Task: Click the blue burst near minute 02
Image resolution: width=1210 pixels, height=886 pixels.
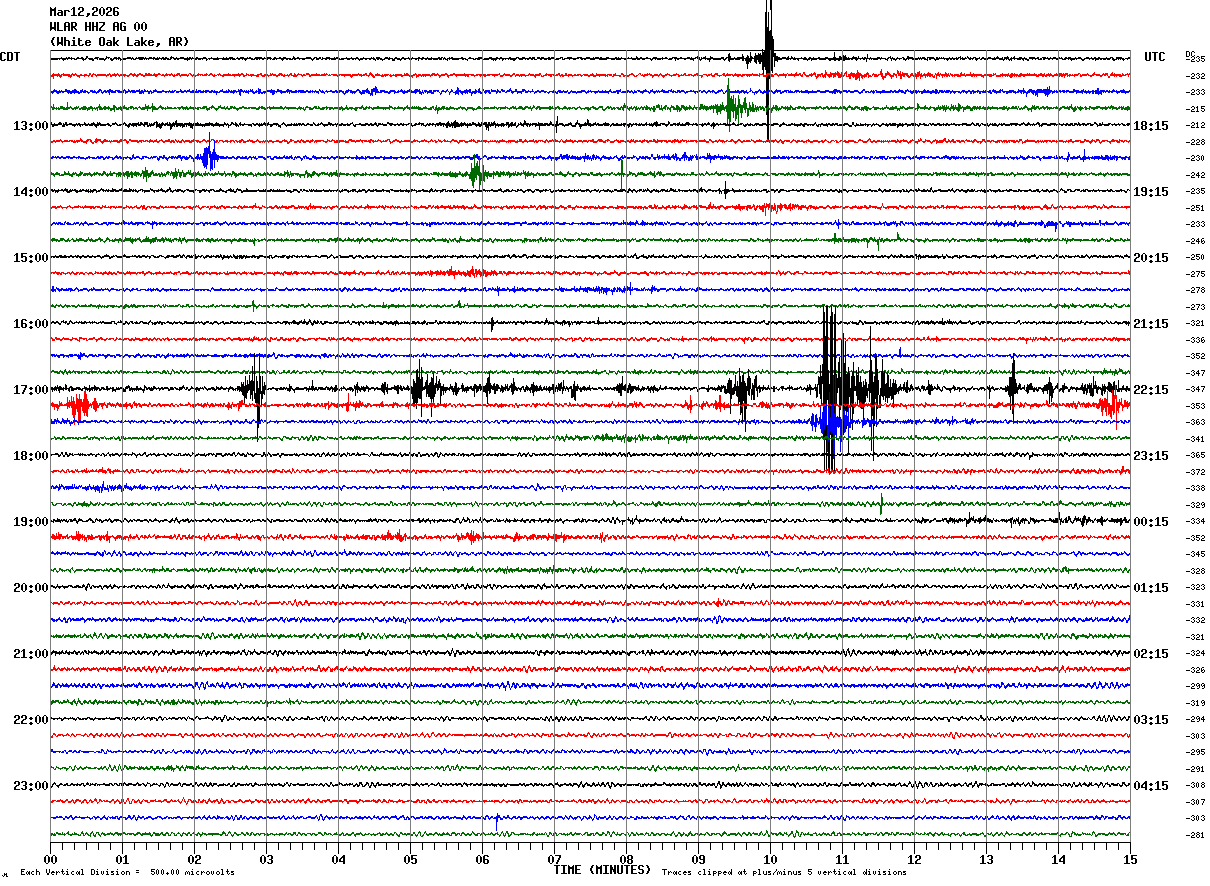Action: [x=208, y=157]
